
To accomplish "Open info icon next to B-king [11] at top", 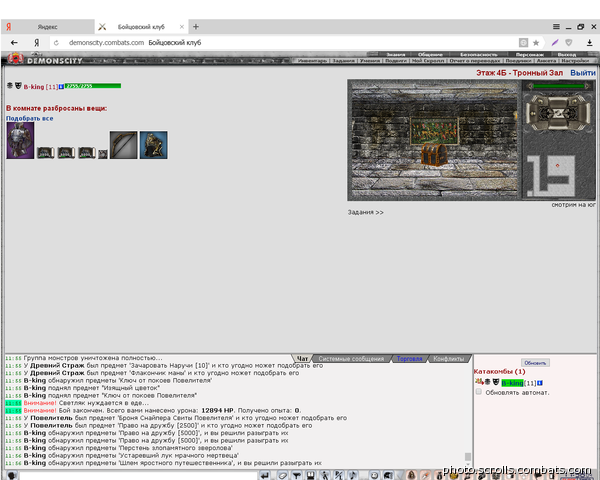I will [x=61, y=87].
